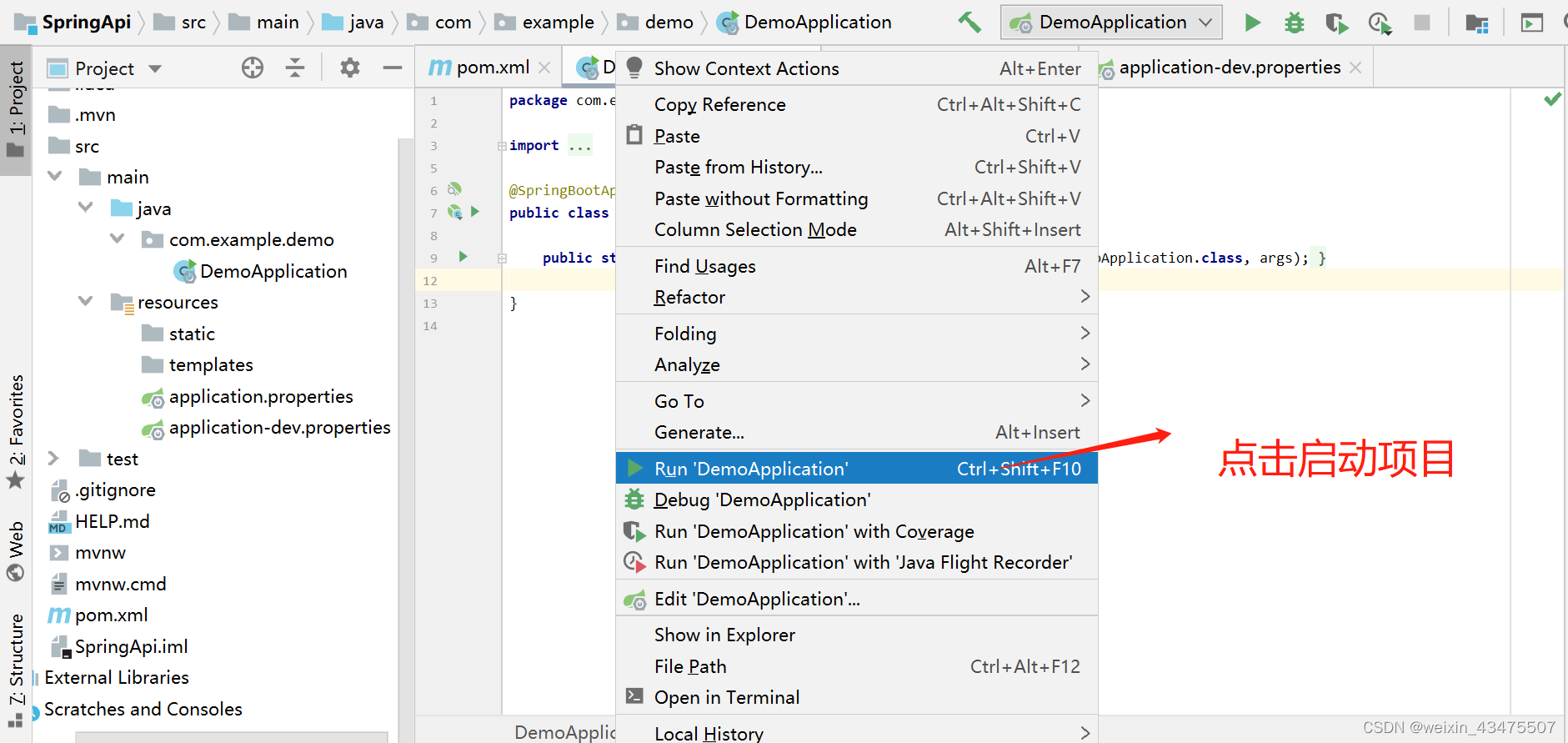Choose Paste without Formatting
1568x743 pixels.
856,198
